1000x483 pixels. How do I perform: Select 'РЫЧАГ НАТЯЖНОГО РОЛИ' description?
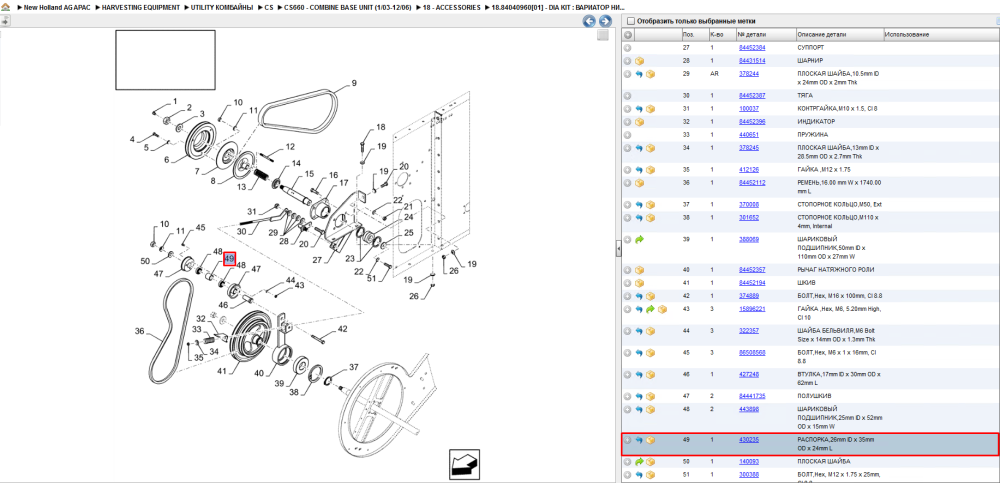(836, 269)
